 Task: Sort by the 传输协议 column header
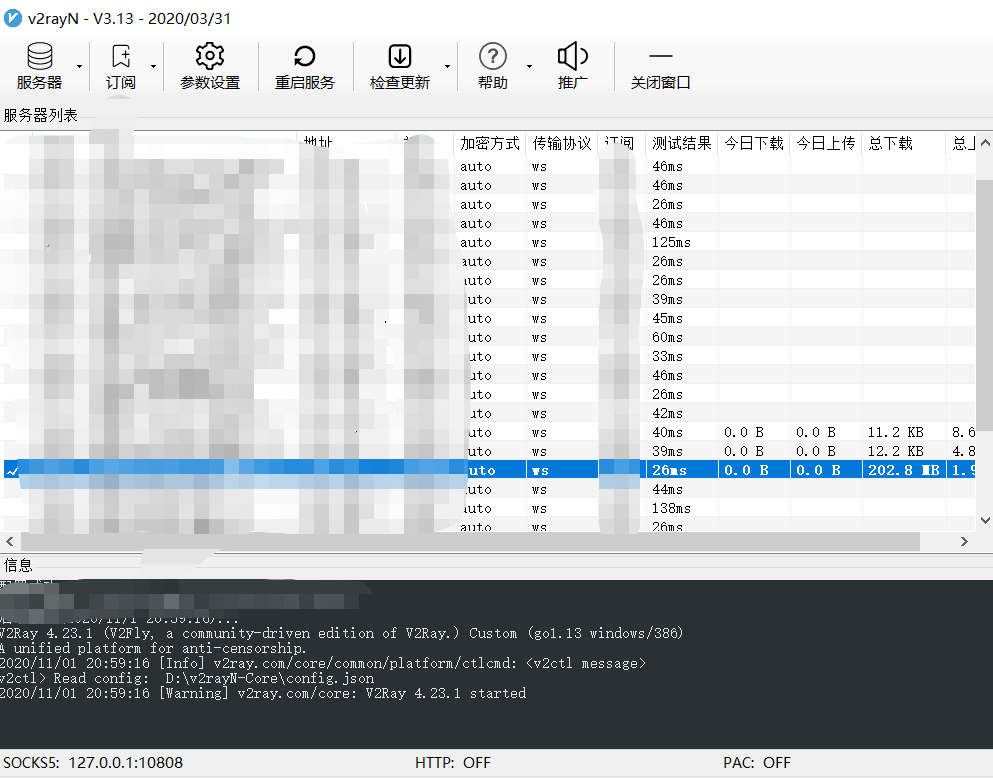562,144
